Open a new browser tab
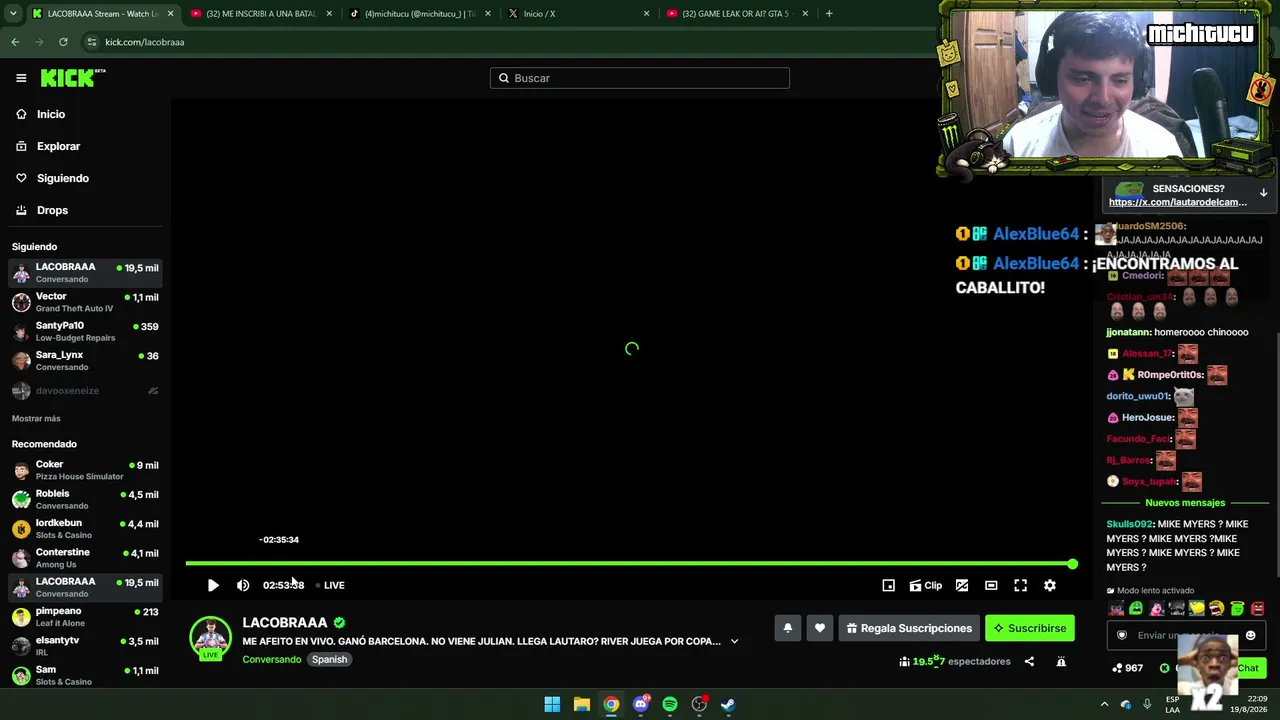 (829, 14)
